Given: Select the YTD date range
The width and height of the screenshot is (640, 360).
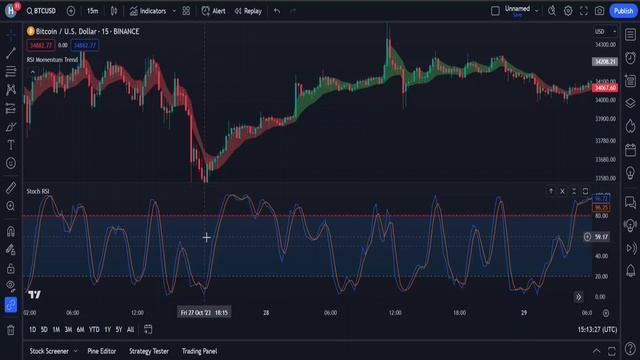Looking at the screenshot, I should 94,329.
